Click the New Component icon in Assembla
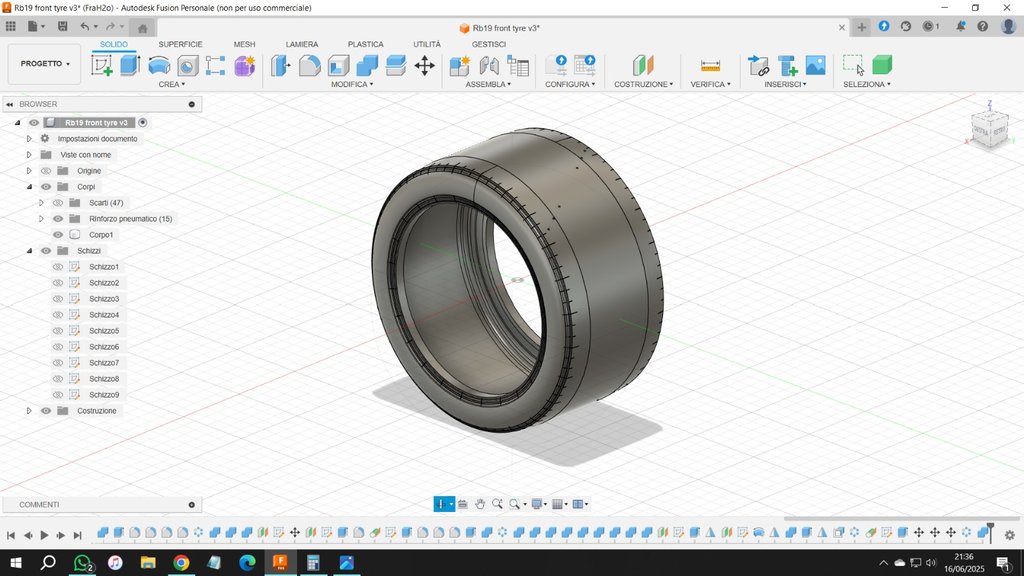The height and width of the screenshot is (576, 1024). pos(460,66)
